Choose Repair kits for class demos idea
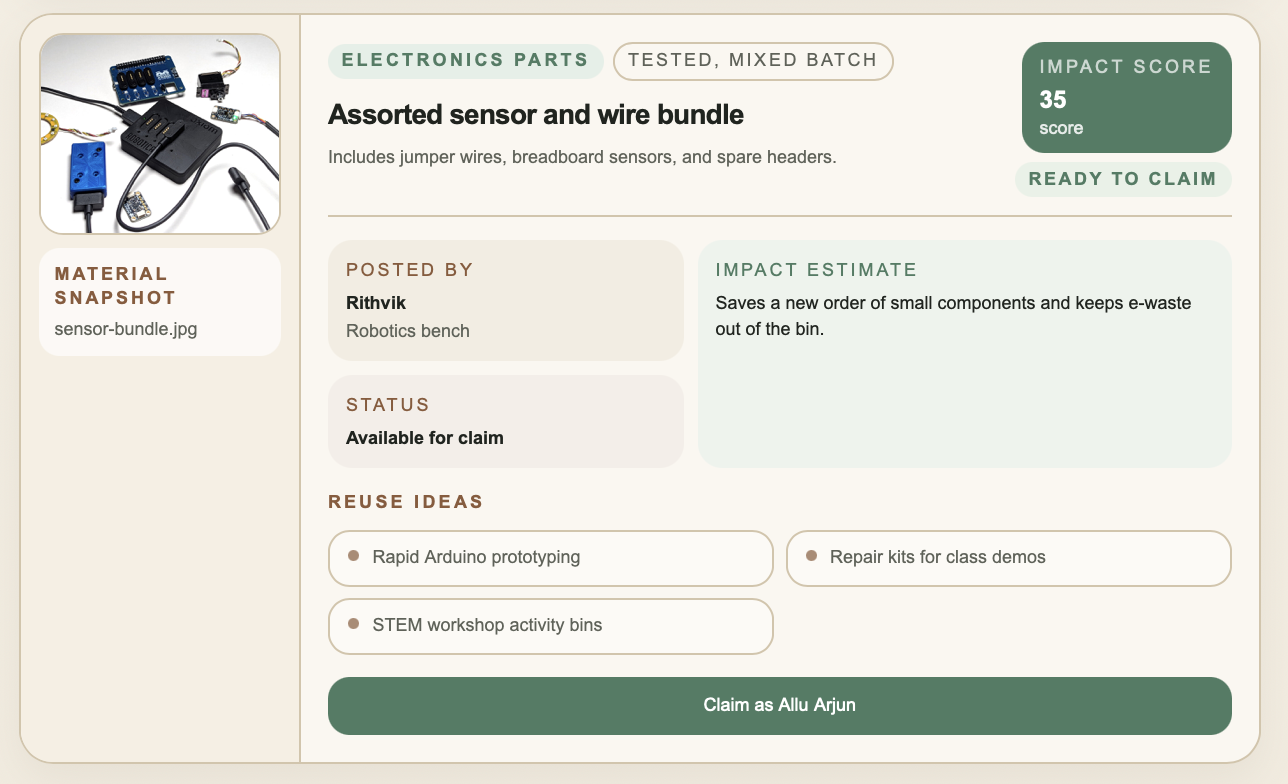This screenshot has width=1288, height=784. point(1008,557)
